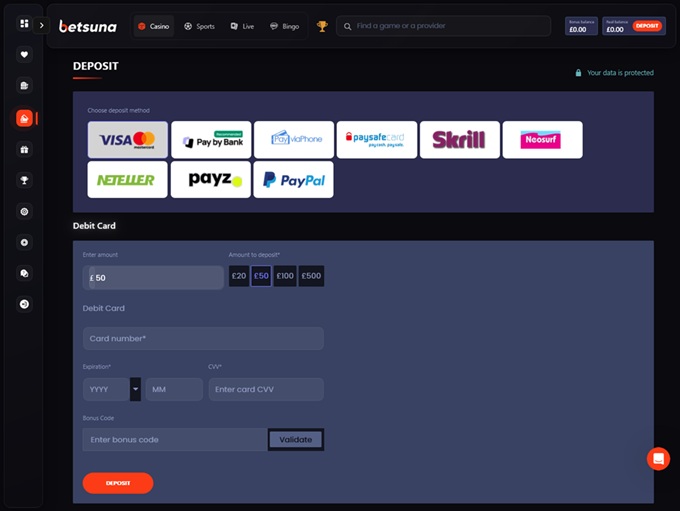Click the orange Deposit button in header

647,26
